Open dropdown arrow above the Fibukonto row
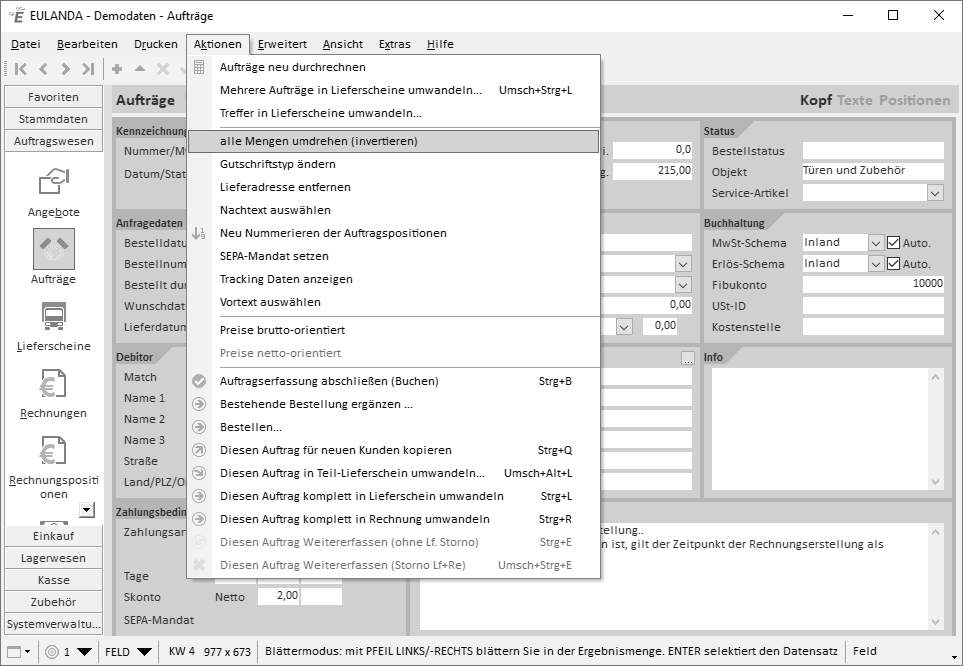Screen dimensions: 963x666 683,264
